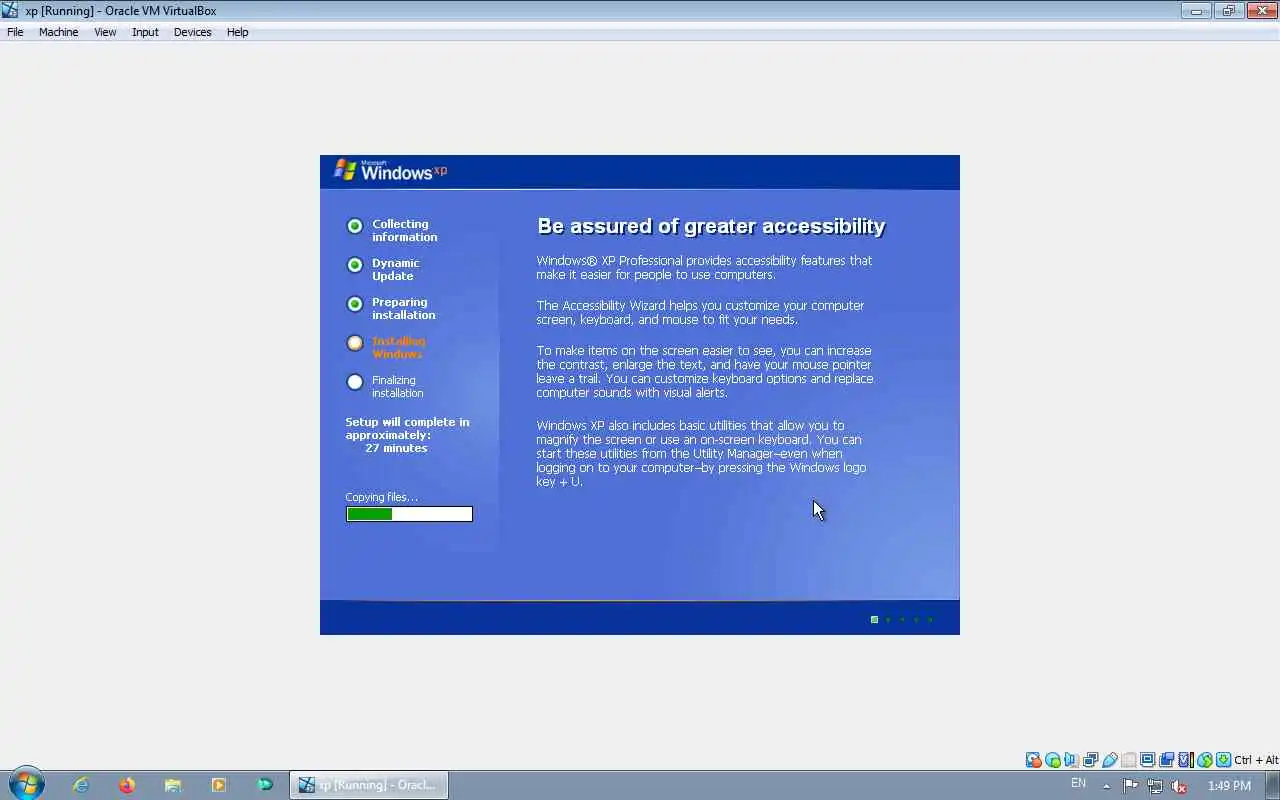Screen dimensions: 1280x800
Task: Click the Copying files progress bar
Action: (409, 514)
